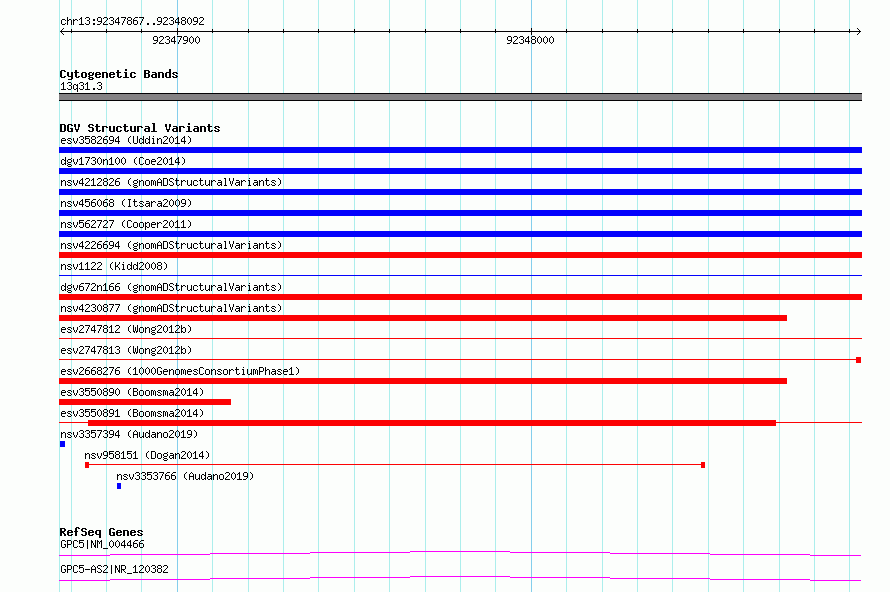Click the RefSeq Genes track title
The height and width of the screenshot is (592, 890).
click(x=101, y=532)
